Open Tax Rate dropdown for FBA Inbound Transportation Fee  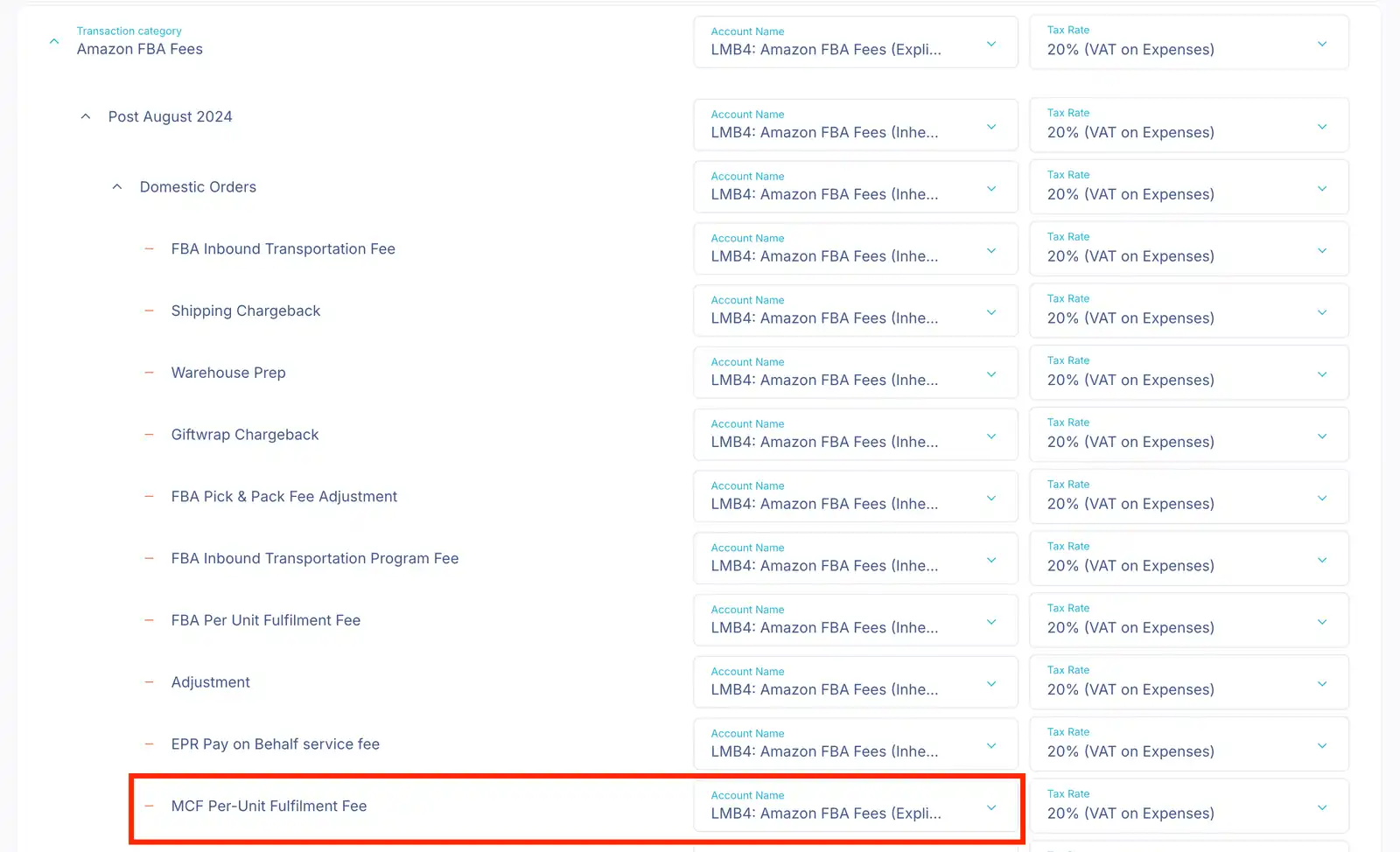click(1189, 249)
